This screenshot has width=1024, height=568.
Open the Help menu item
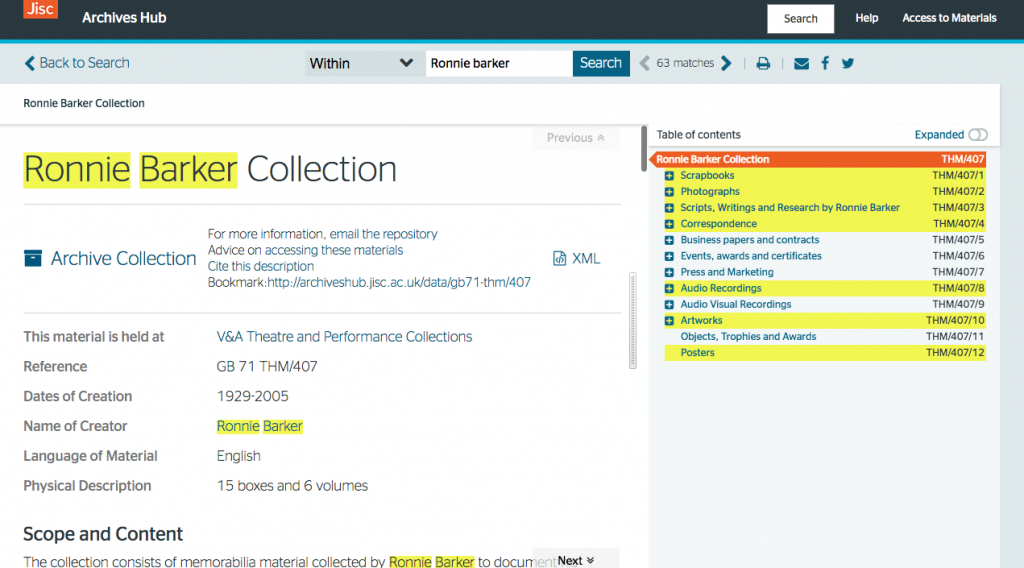click(866, 18)
